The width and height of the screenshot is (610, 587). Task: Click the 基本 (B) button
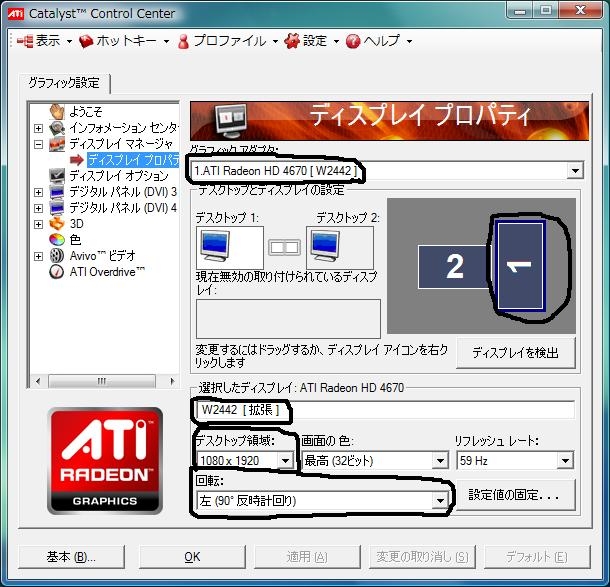(71, 557)
